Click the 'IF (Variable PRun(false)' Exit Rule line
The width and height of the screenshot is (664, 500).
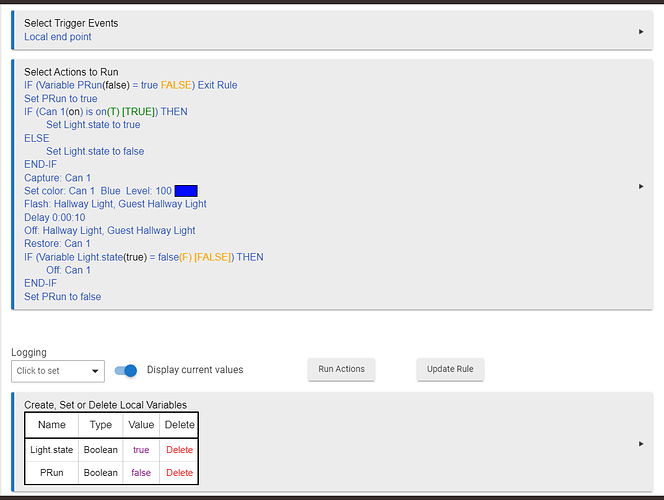(130, 85)
